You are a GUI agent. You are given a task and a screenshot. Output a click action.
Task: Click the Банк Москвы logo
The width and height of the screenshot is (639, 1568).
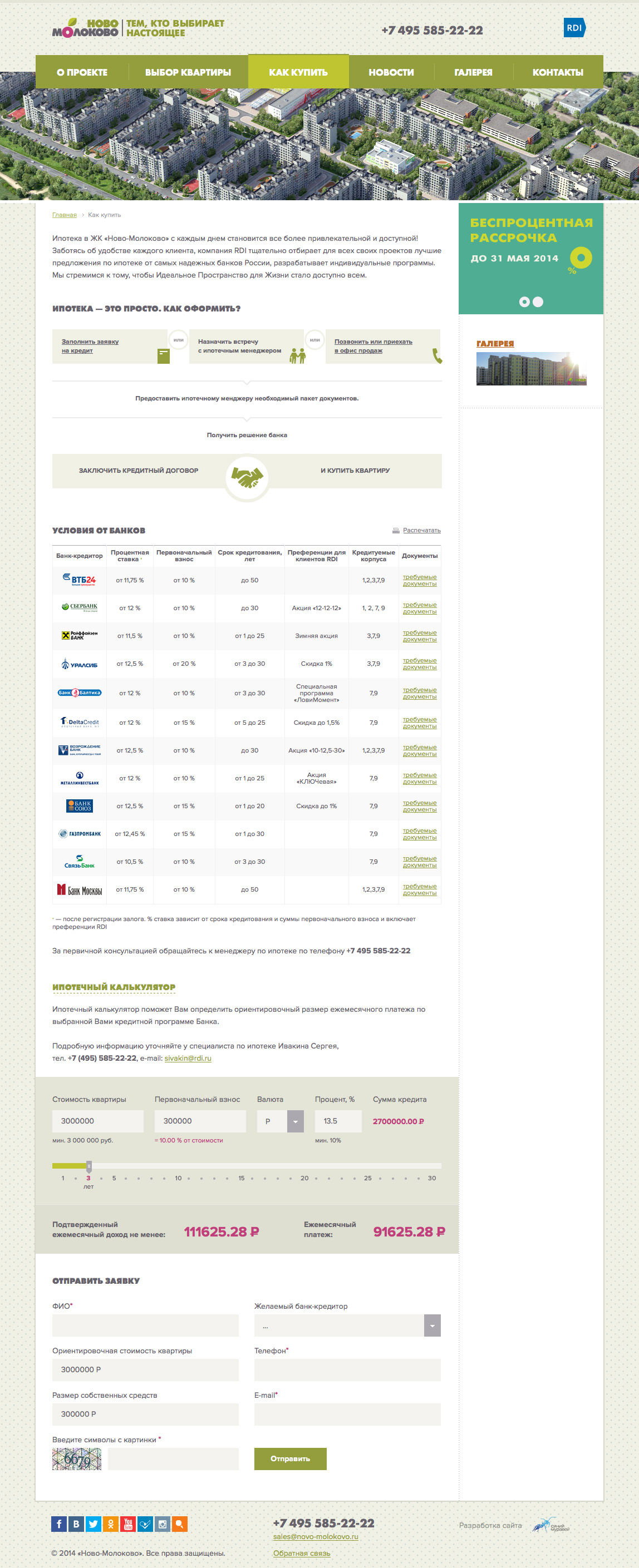point(80,890)
